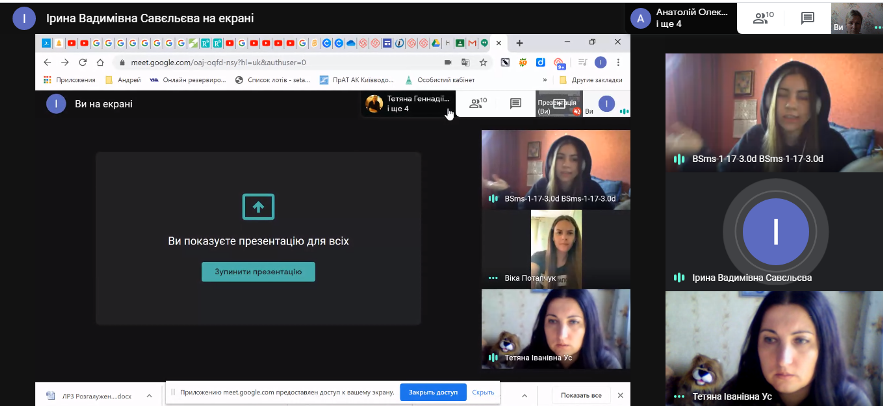Click the browser forward arrow
The height and width of the screenshot is (406, 883).
(65, 63)
